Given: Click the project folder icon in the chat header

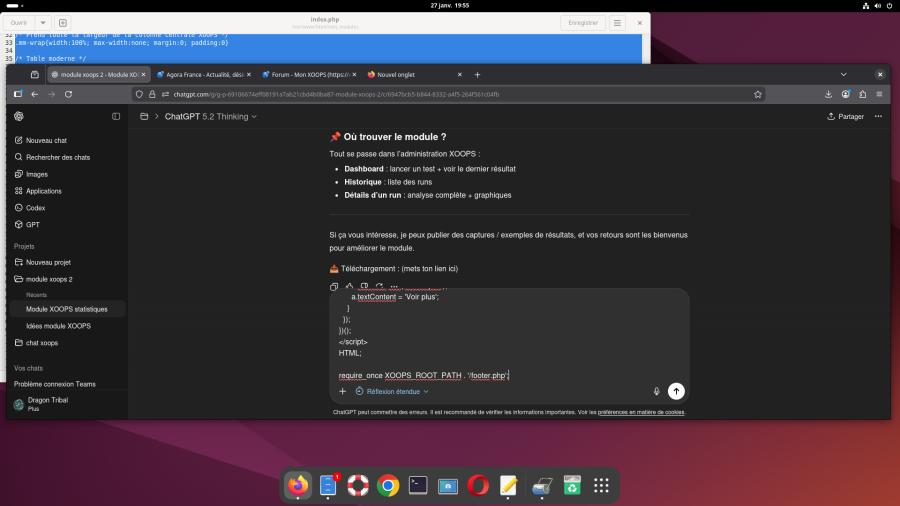Looking at the screenshot, I should [144, 116].
